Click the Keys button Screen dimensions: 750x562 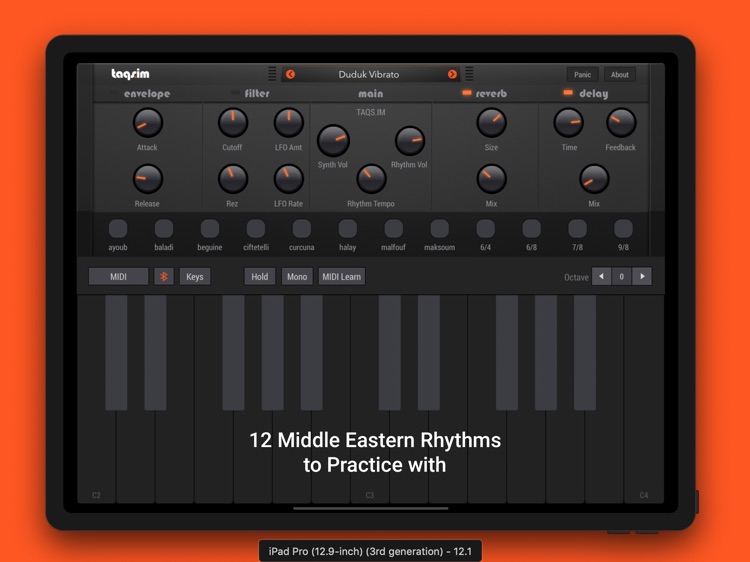tap(195, 276)
